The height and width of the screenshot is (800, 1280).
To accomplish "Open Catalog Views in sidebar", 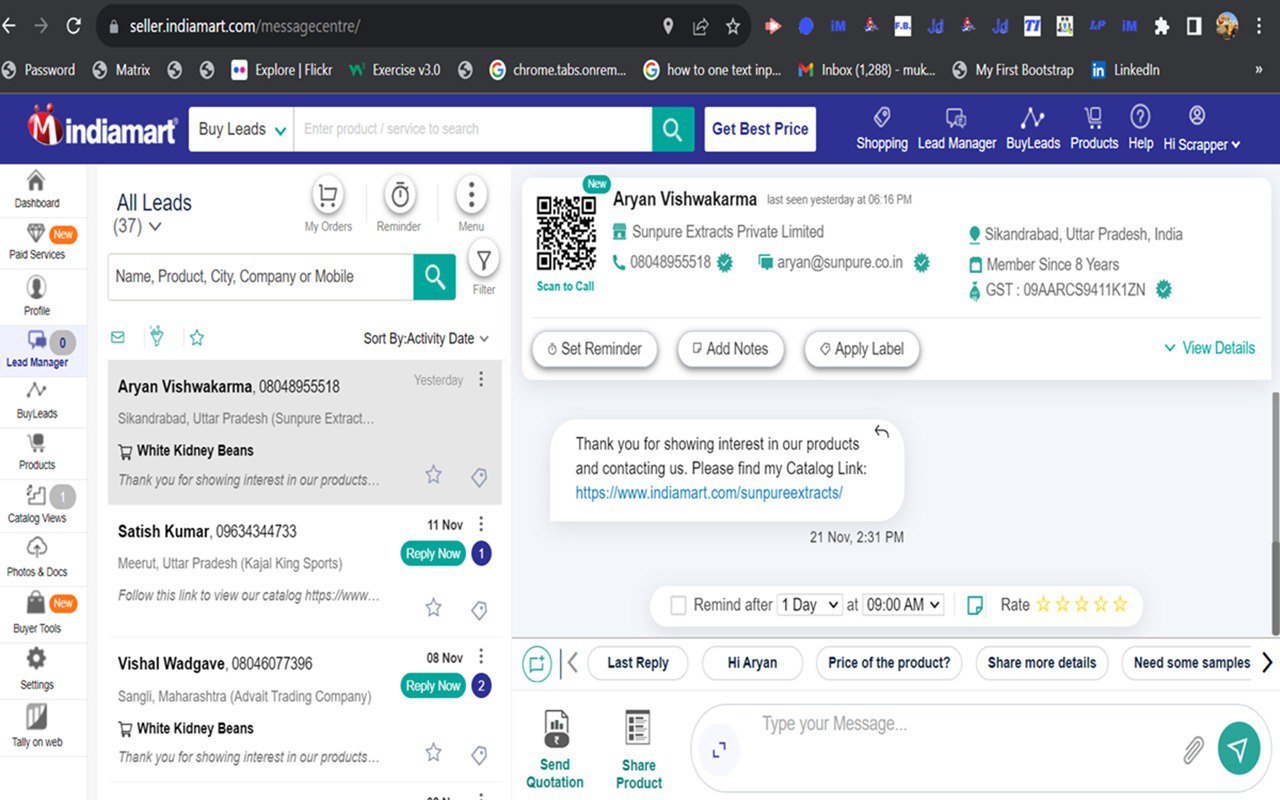I will (37, 503).
